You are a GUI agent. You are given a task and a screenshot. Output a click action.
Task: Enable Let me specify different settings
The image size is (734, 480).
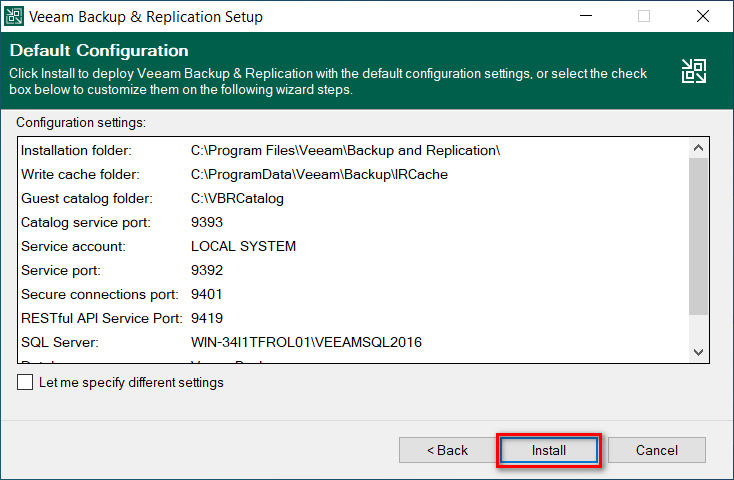click(x=25, y=382)
